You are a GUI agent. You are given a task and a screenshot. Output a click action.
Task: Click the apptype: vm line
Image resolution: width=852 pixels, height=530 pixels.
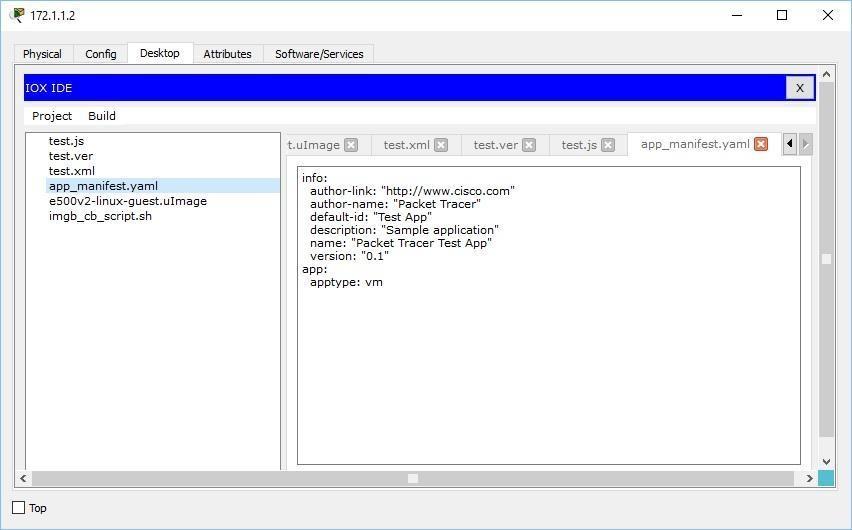(346, 282)
